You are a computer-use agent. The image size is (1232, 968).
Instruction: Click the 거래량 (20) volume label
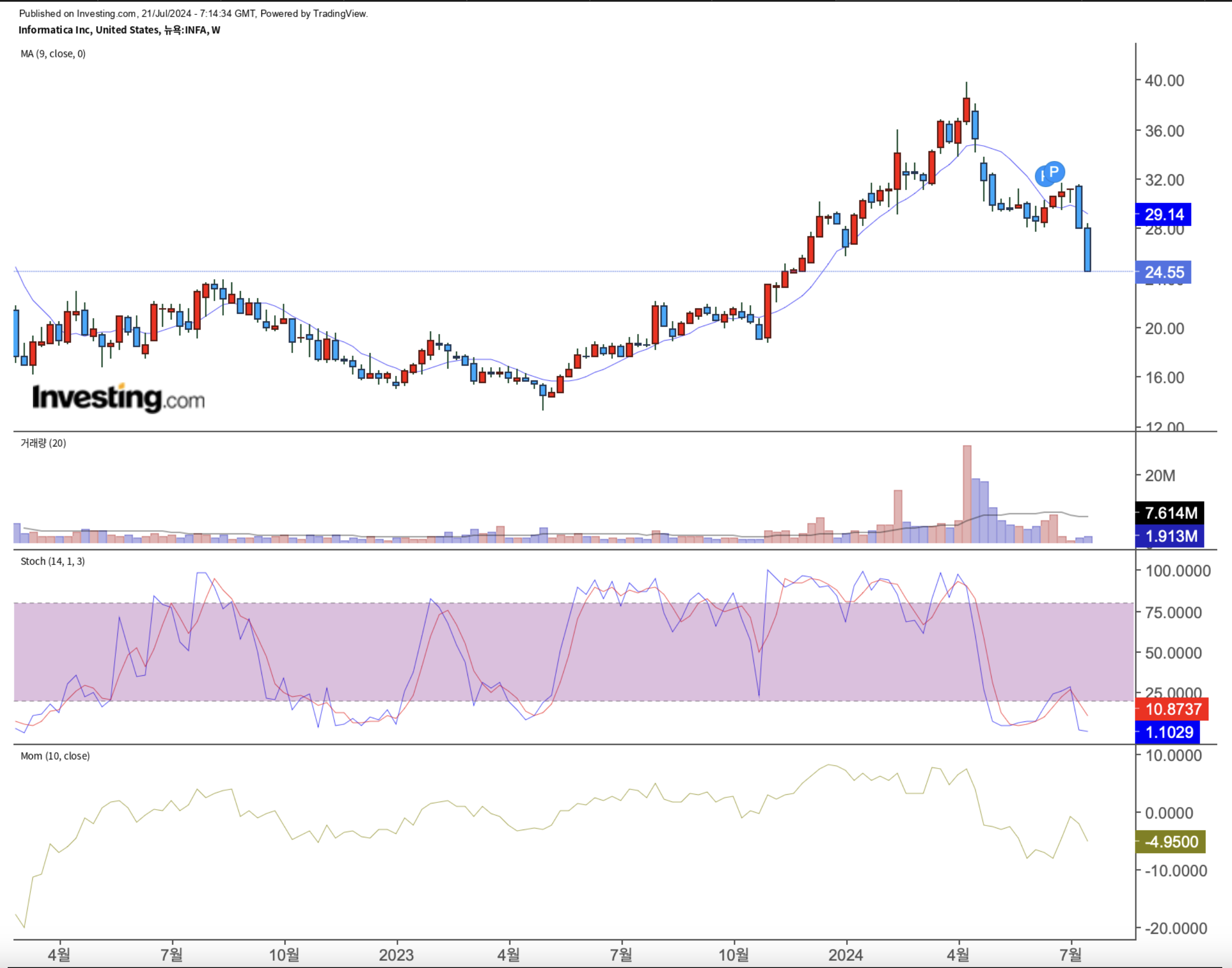coord(43,443)
